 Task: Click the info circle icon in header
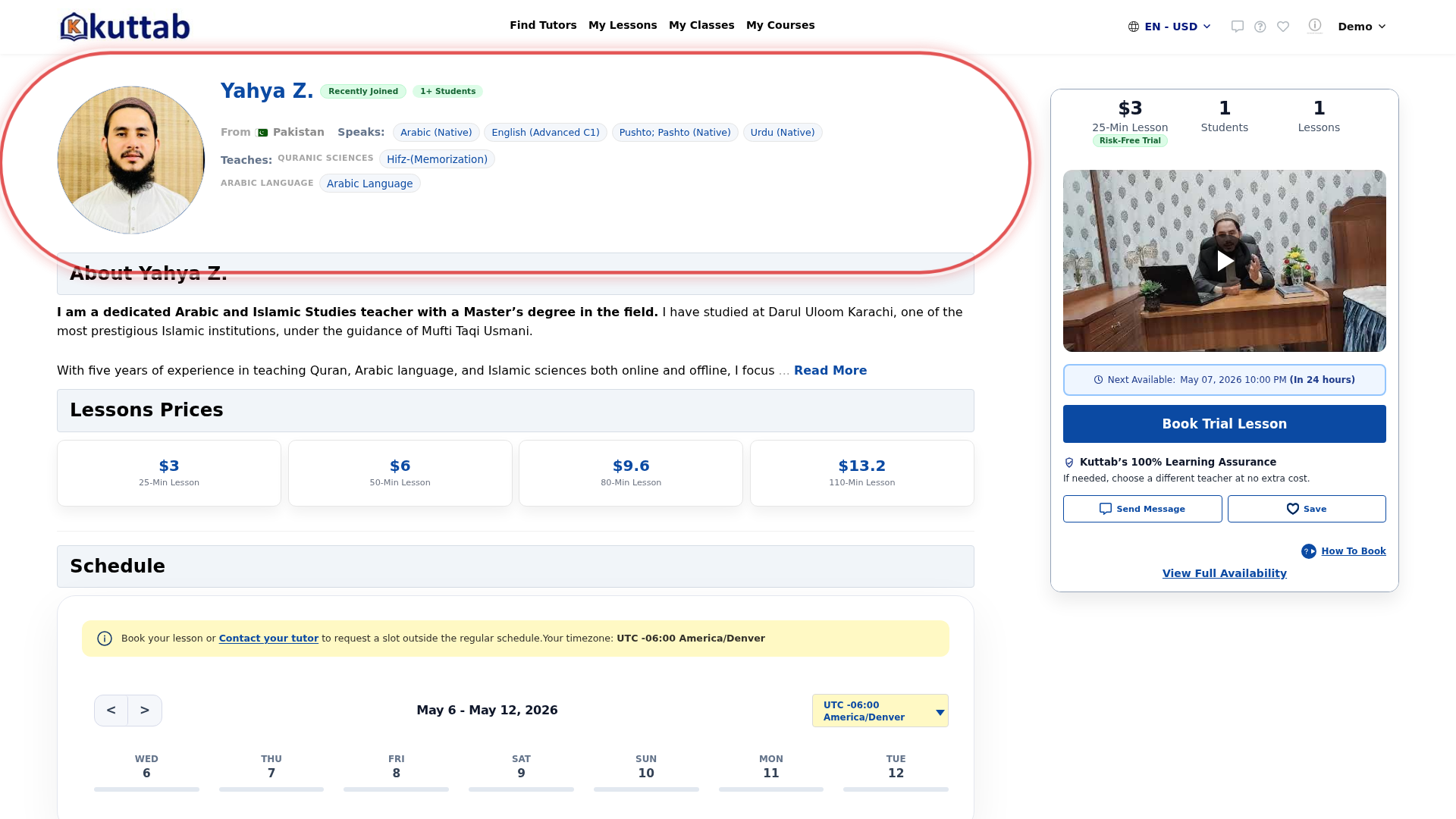[x=1315, y=25]
